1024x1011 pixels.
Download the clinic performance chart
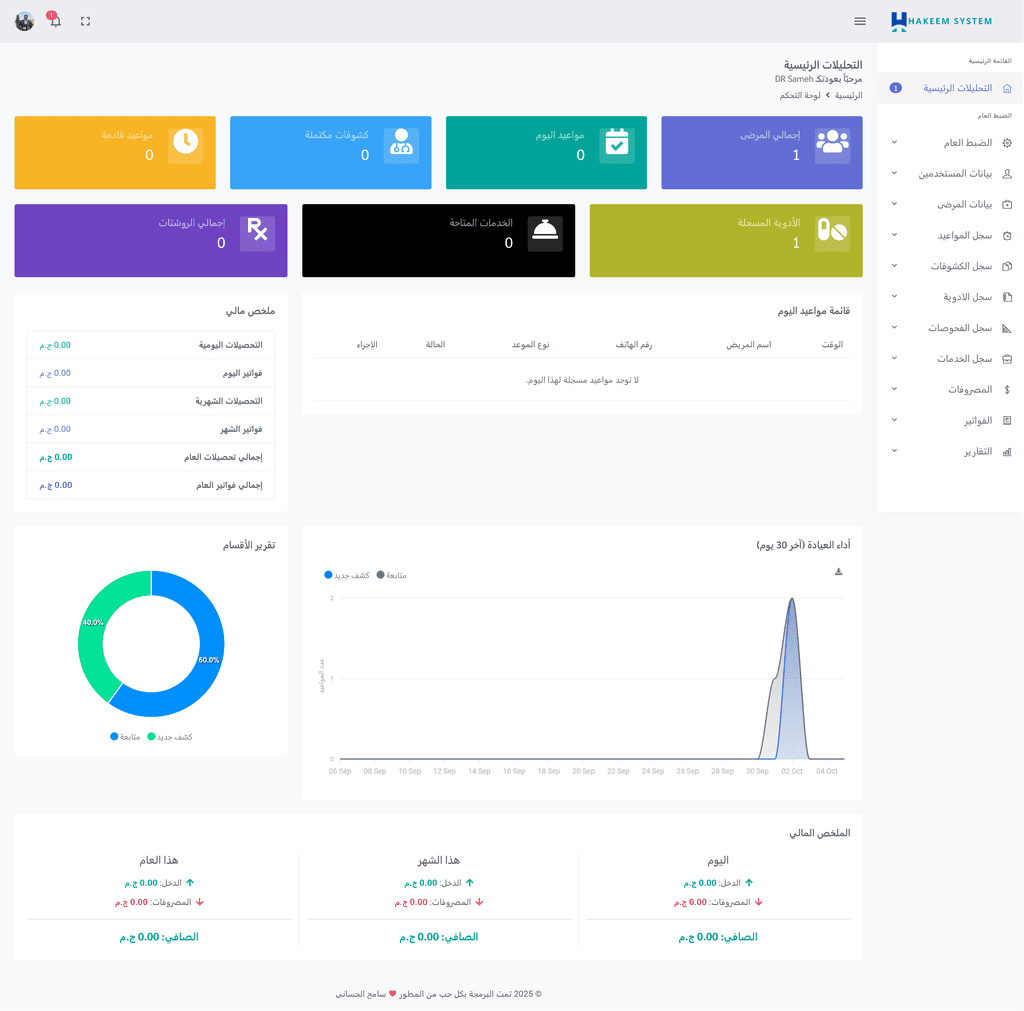[x=838, y=572]
